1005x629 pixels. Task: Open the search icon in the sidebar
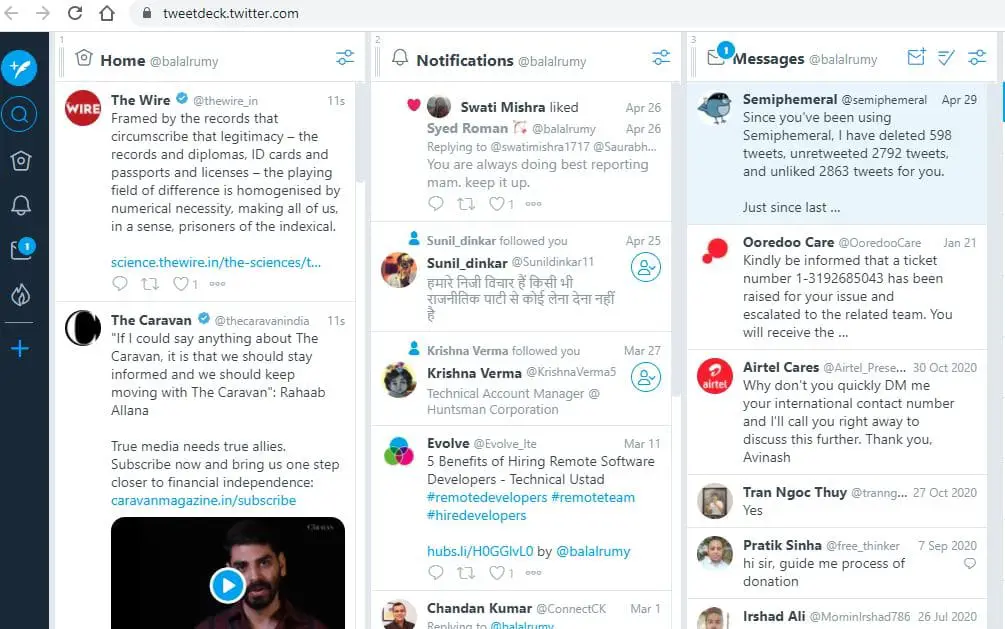(19, 114)
